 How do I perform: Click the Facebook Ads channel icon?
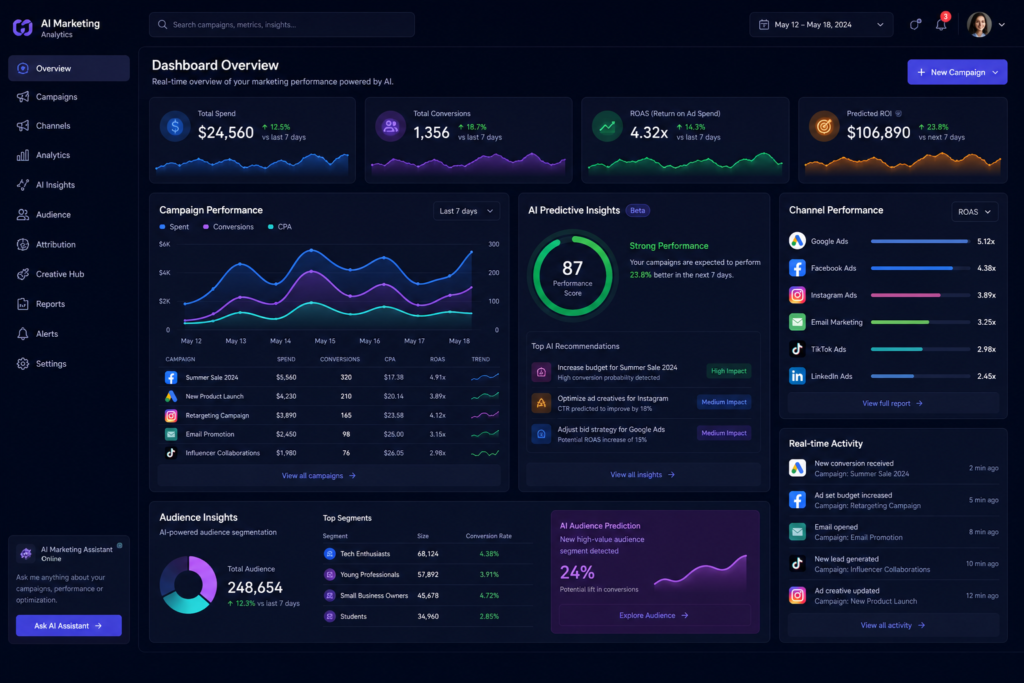pyautogui.click(x=797, y=268)
